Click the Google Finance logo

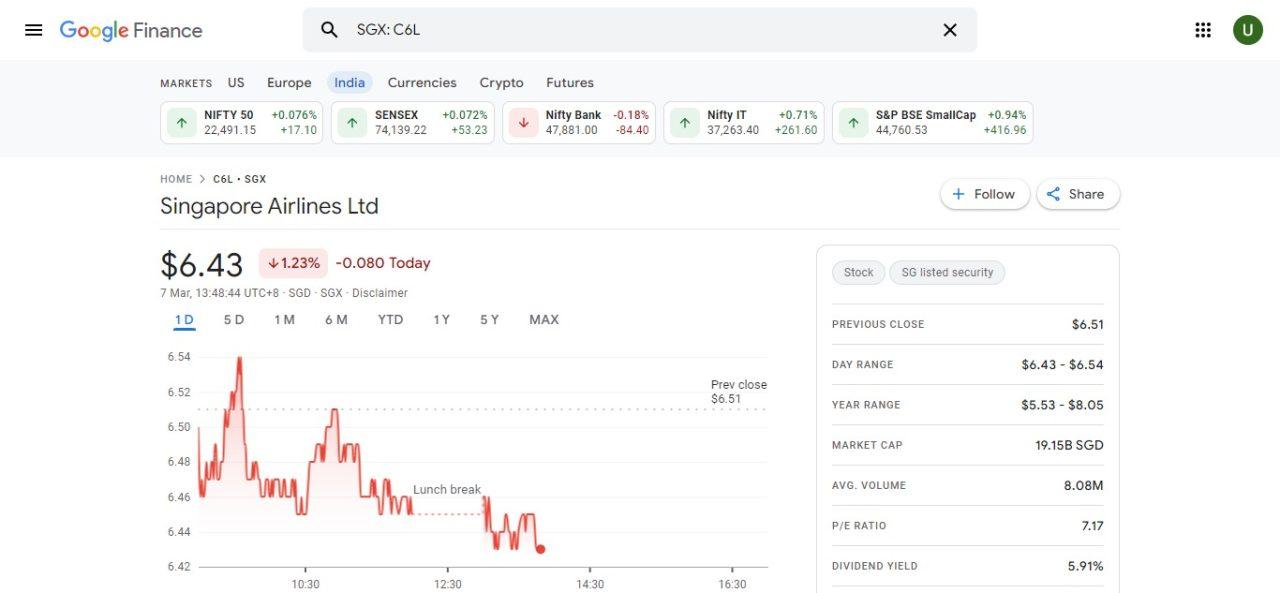click(131, 30)
